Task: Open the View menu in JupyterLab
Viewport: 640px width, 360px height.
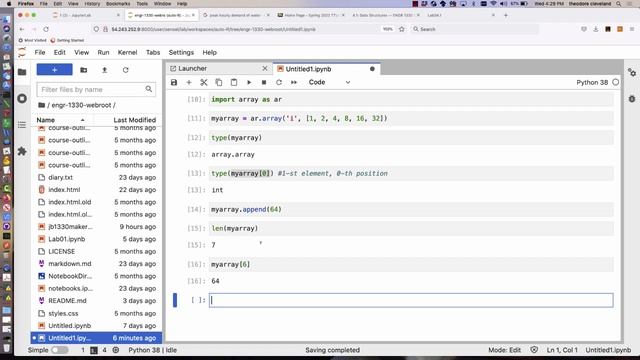Action: pos(82,52)
